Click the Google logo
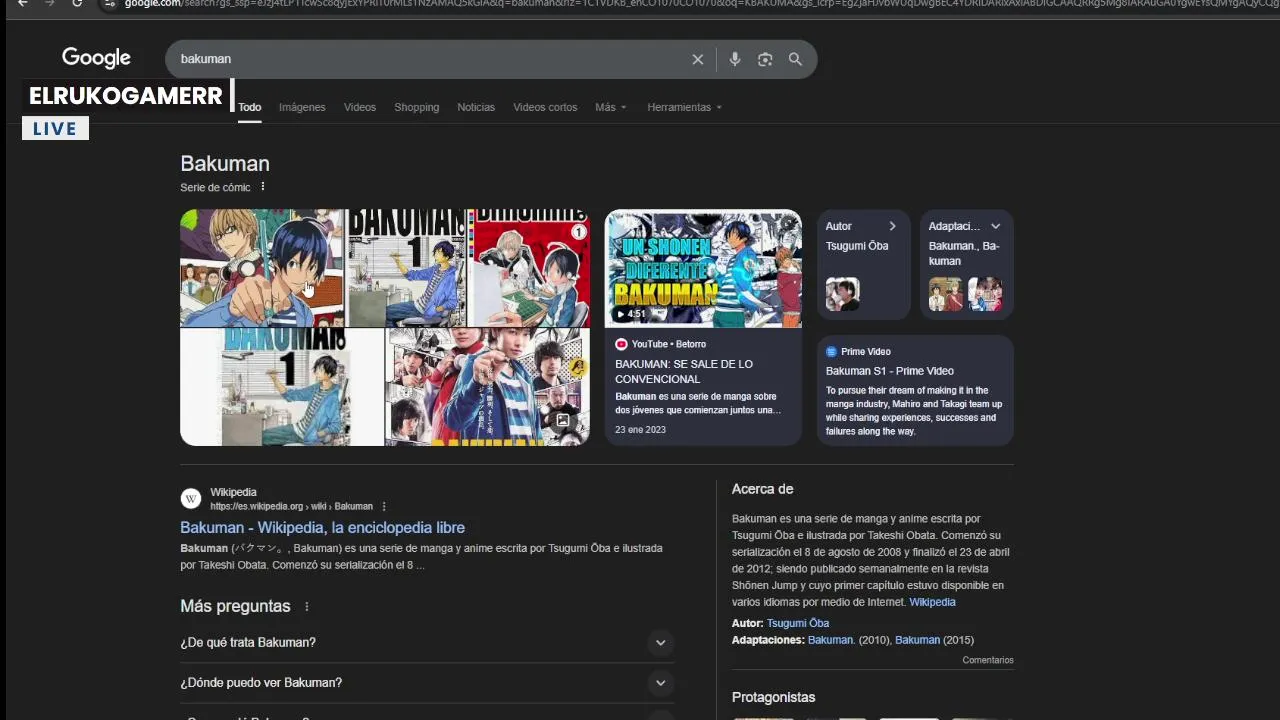The width and height of the screenshot is (1280, 720). pyautogui.click(x=96, y=58)
